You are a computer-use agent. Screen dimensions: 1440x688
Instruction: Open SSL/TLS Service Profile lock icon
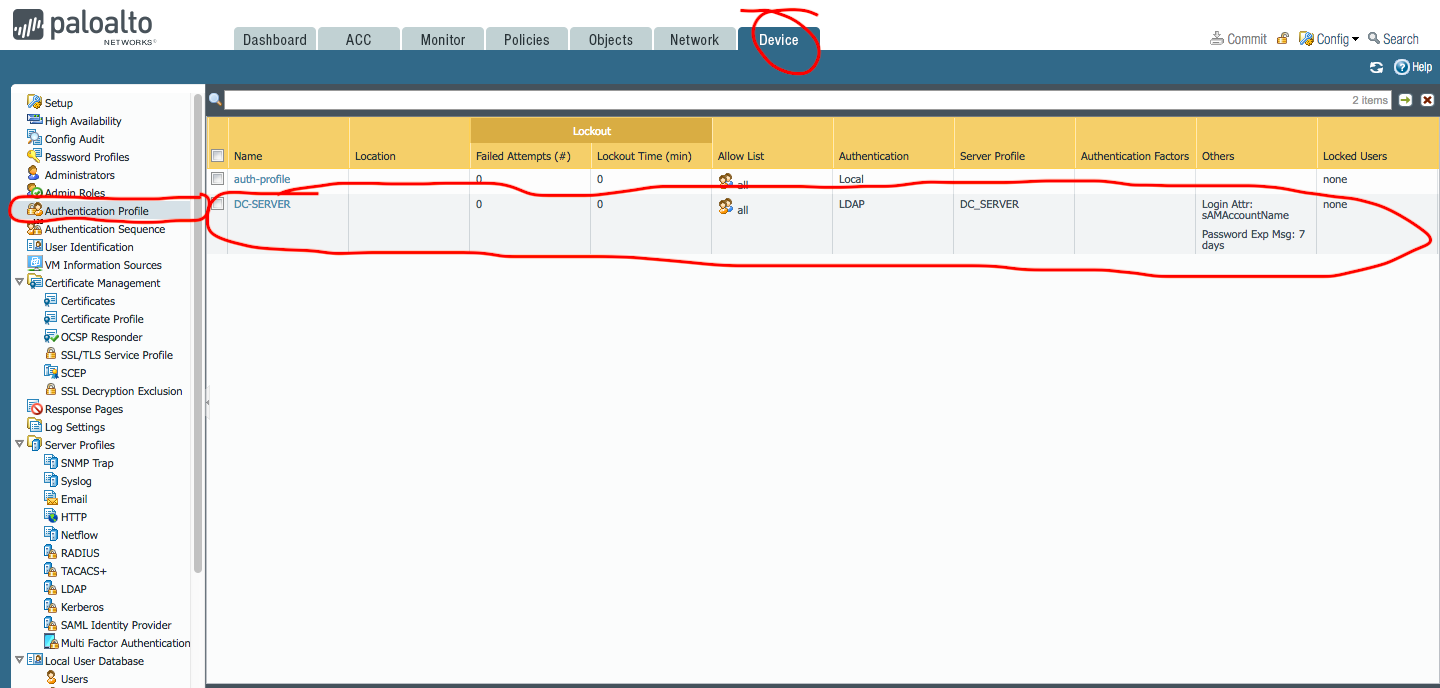(x=51, y=354)
